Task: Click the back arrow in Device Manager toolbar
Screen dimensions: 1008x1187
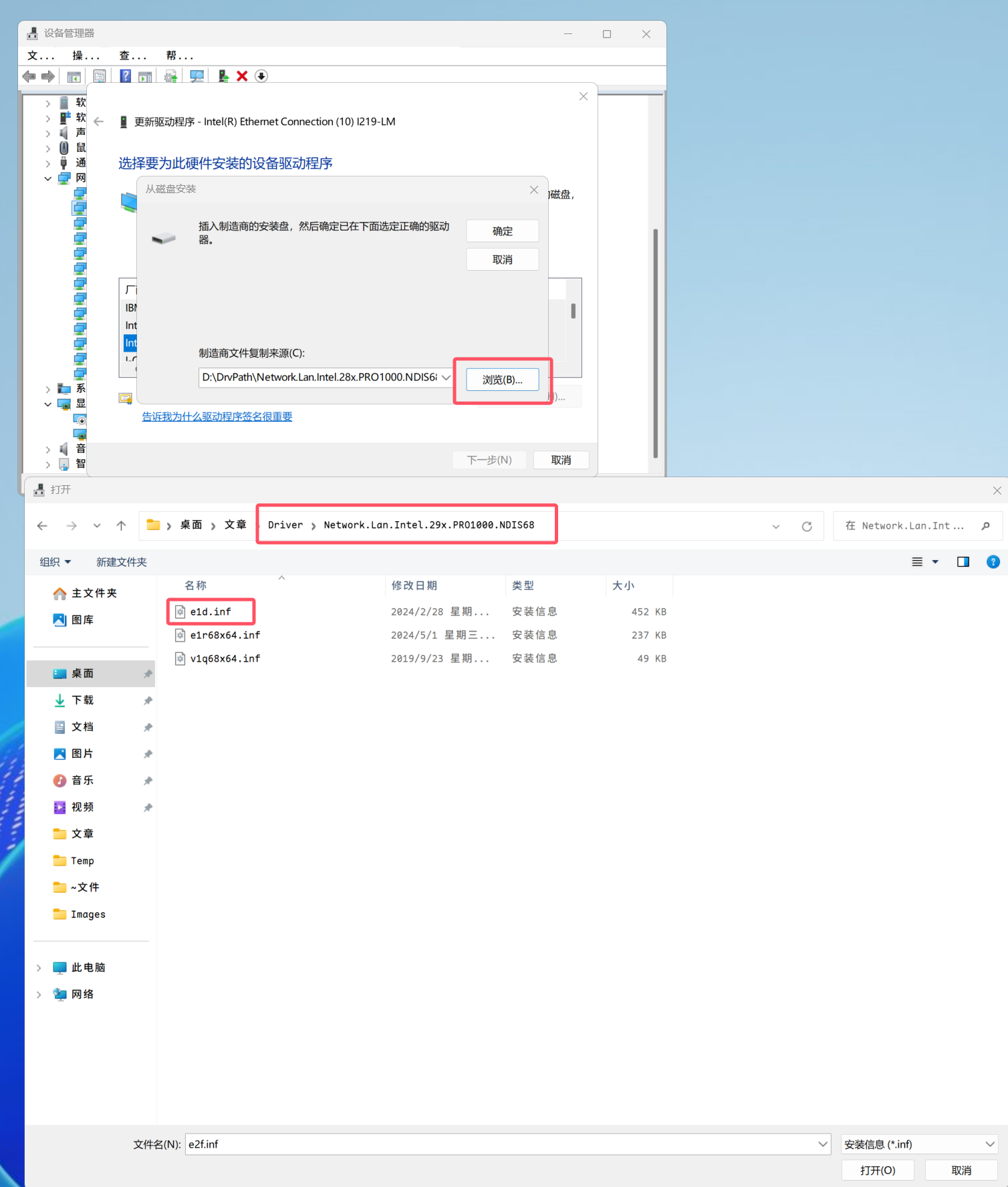Action: tap(29, 76)
